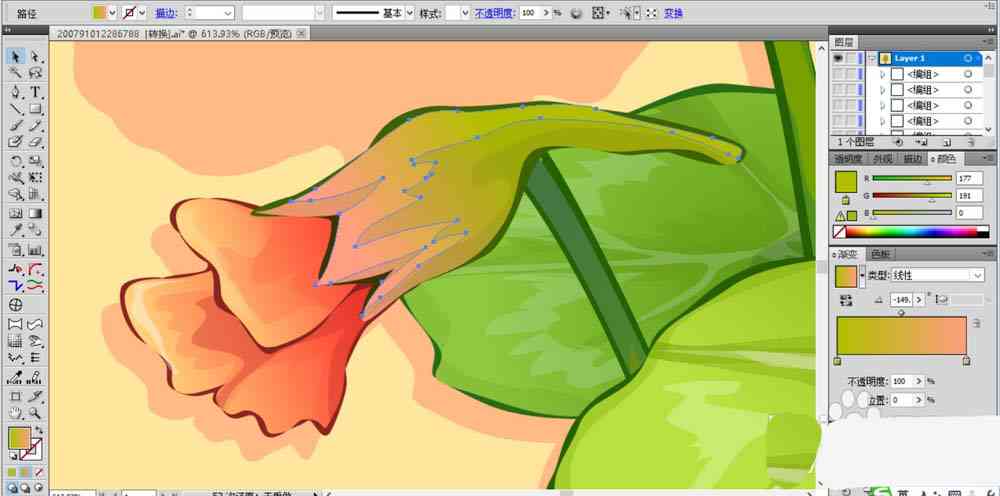1000x496 pixels.
Task: Select the right gradient color stop
Action: pyautogui.click(x=966, y=361)
